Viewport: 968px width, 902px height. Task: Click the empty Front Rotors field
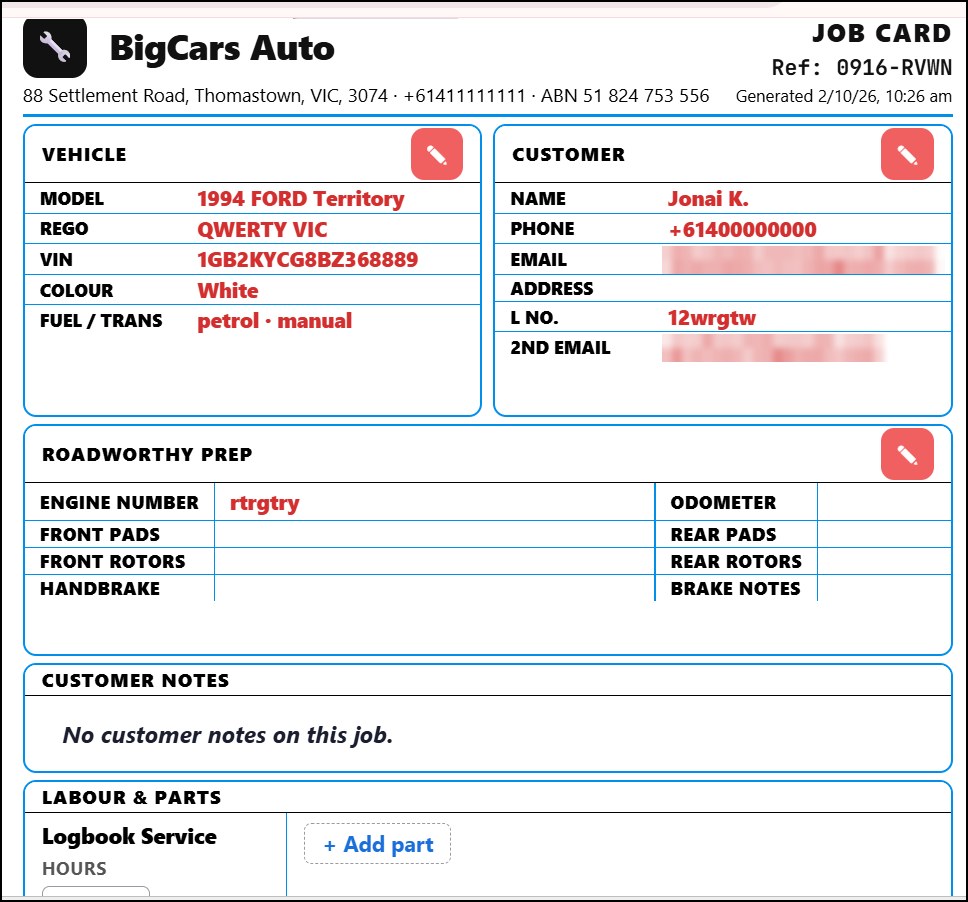point(435,561)
